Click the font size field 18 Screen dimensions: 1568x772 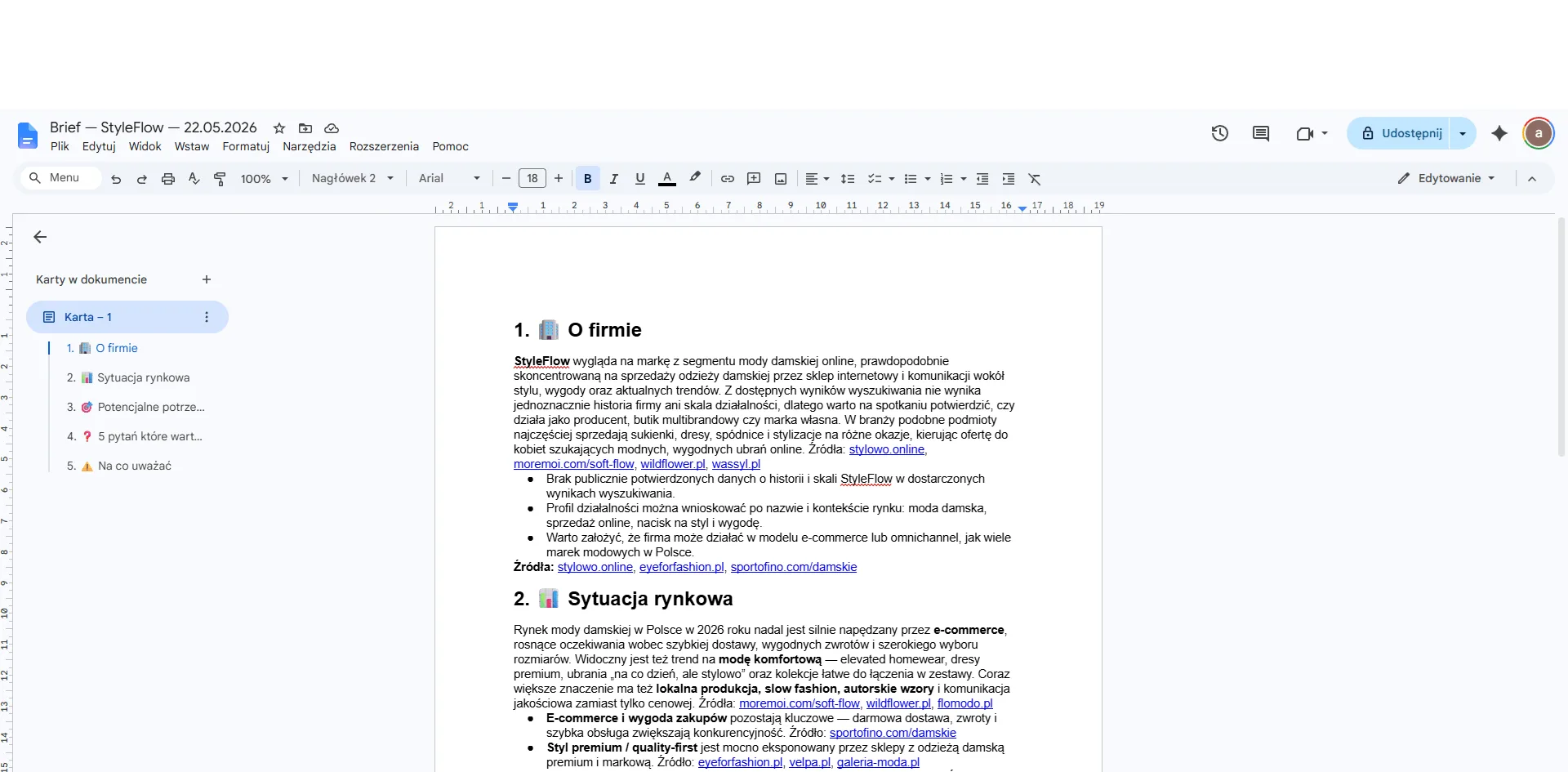click(532, 179)
